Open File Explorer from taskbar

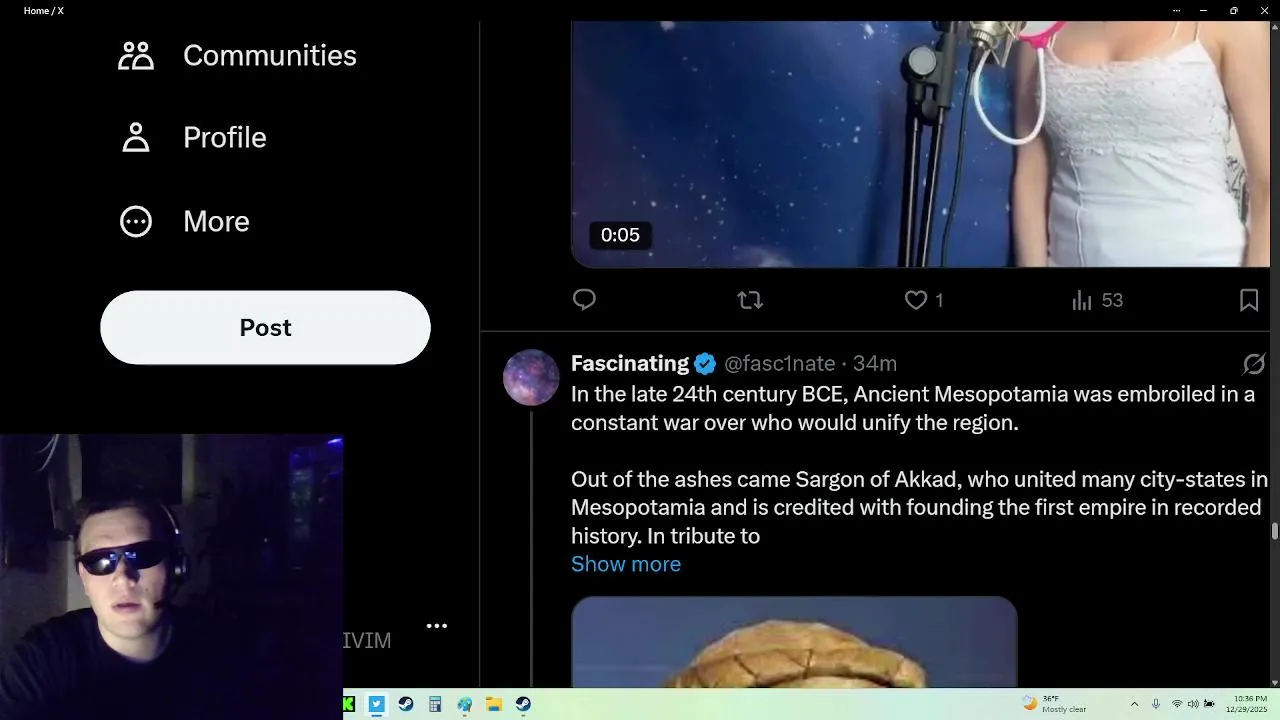tap(493, 704)
